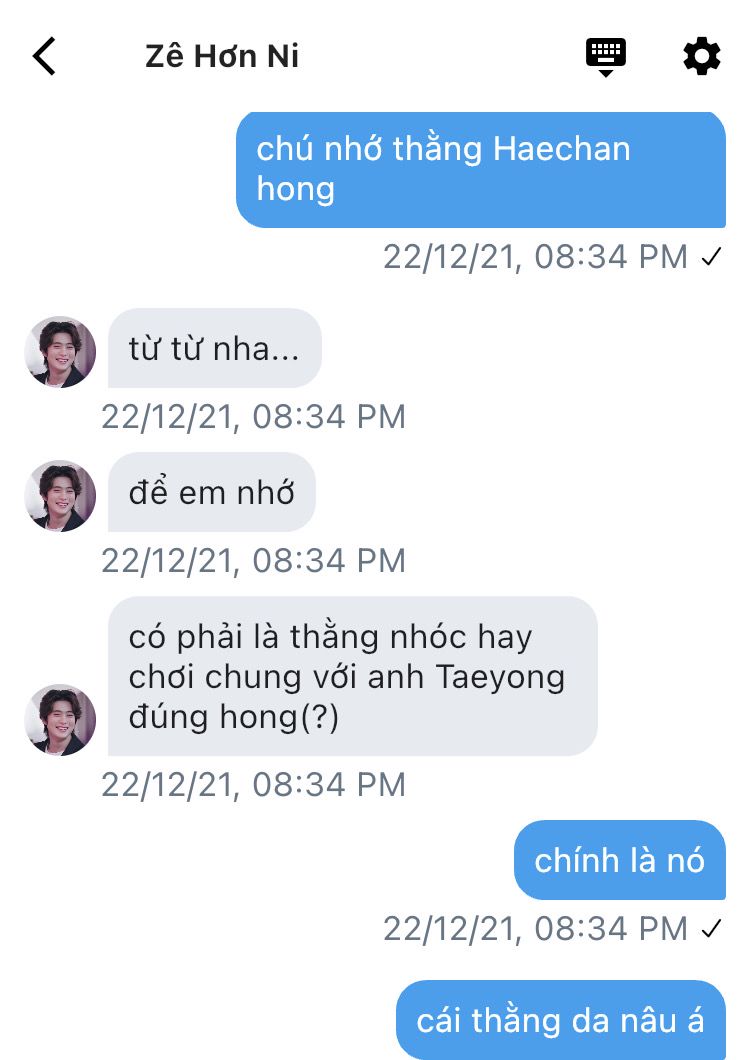This screenshot has width=750, height=1060.
Task: Select the 'chú nhớ thằng Haechan hong' bubble
Action: pos(481,170)
